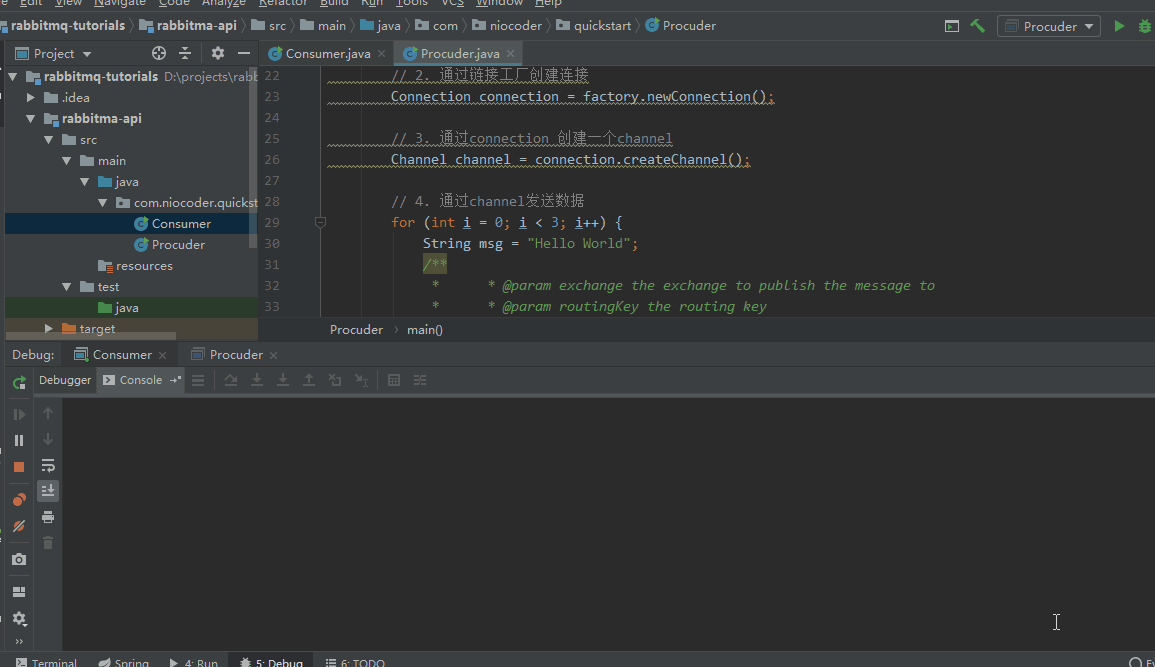Click the locate target icon in Project panel
1155x667 pixels.
pyautogui.click(x=159, y=53)
